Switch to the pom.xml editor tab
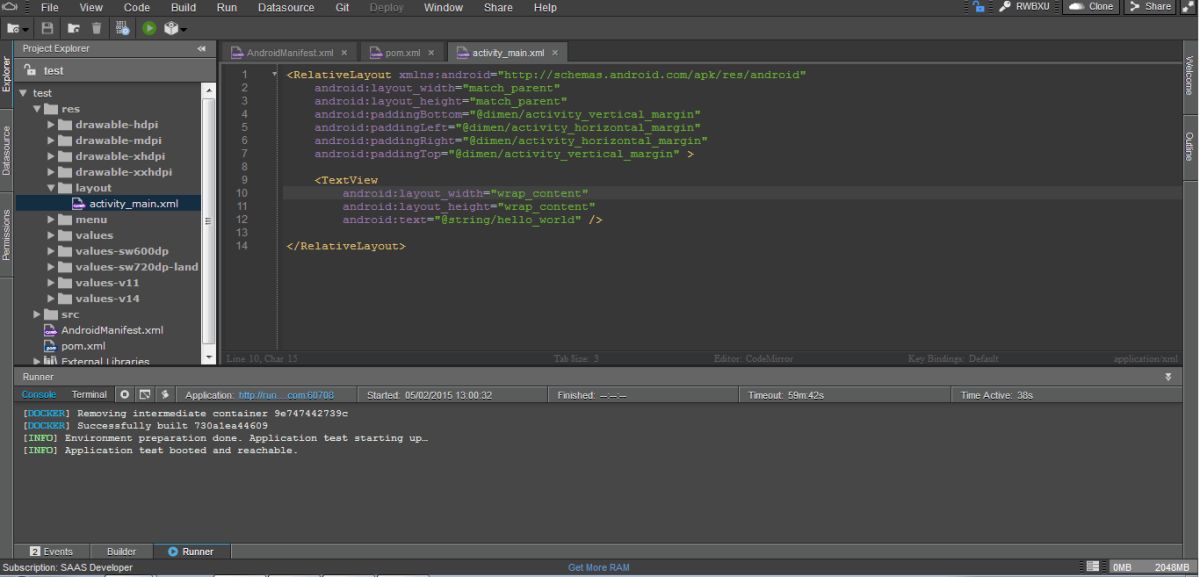The width and height of the screenshot is (1200, 577). (402, 53)
